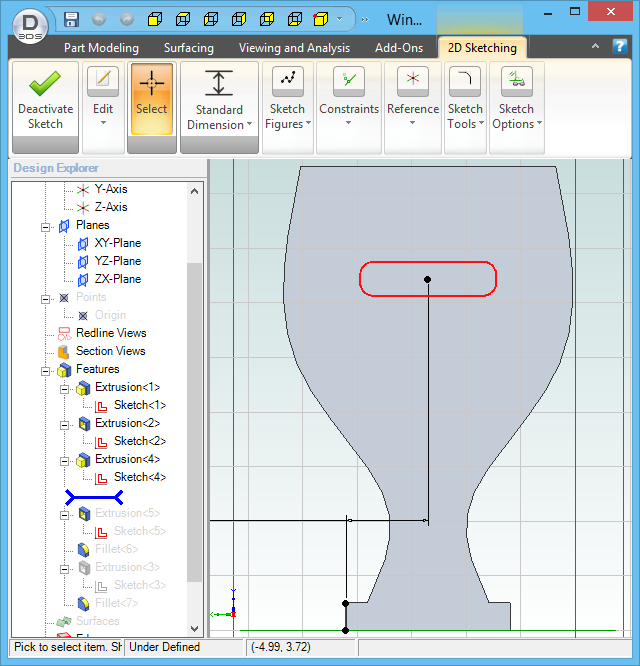Collapse the Points tree node
This screenshot has width=640, height=666.
click(x=45, y=299)
